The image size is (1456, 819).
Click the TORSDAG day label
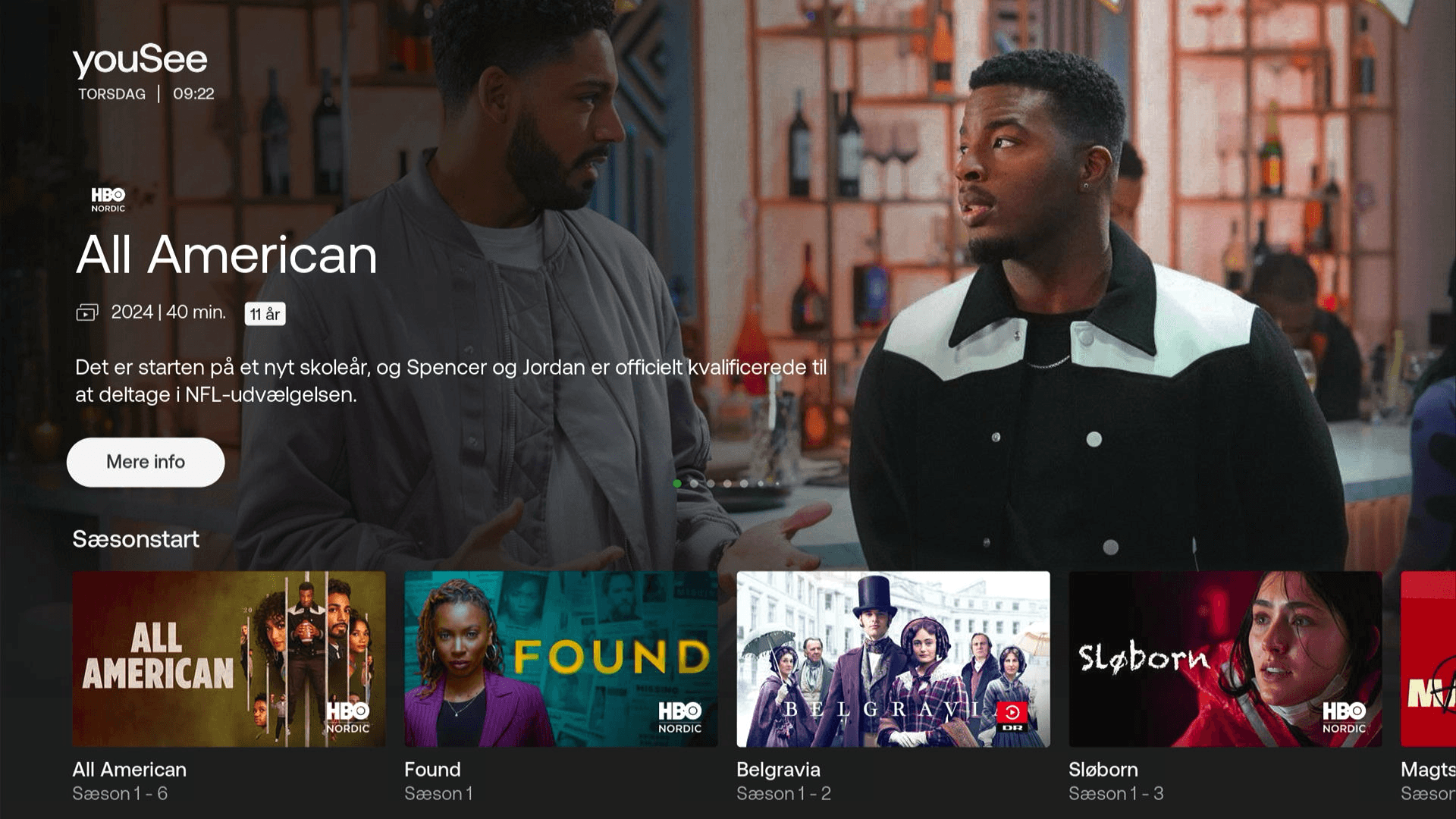click(x=112, y=94)
